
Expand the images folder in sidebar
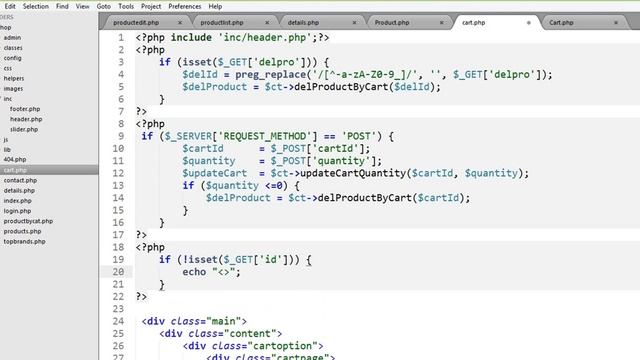13,89
